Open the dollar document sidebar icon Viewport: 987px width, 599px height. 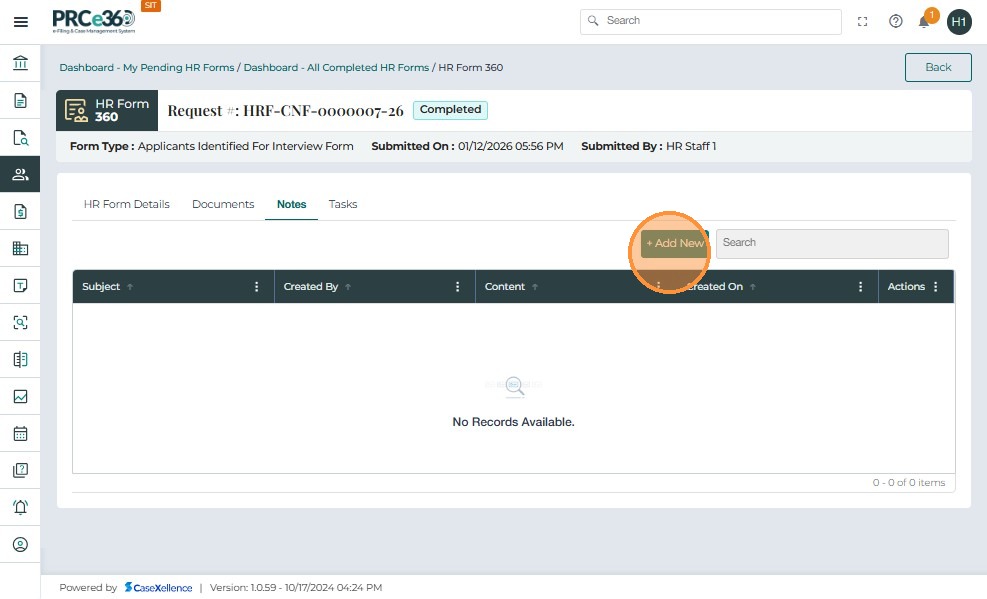pos(20,211)
